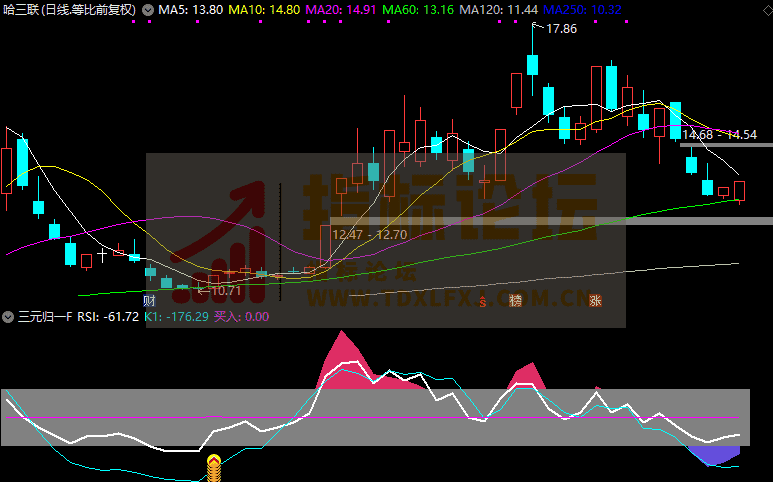Expand the 三元归一F indicator chevron
The height and width of the screenshot is (482, 773).
[x=8, y=317]
